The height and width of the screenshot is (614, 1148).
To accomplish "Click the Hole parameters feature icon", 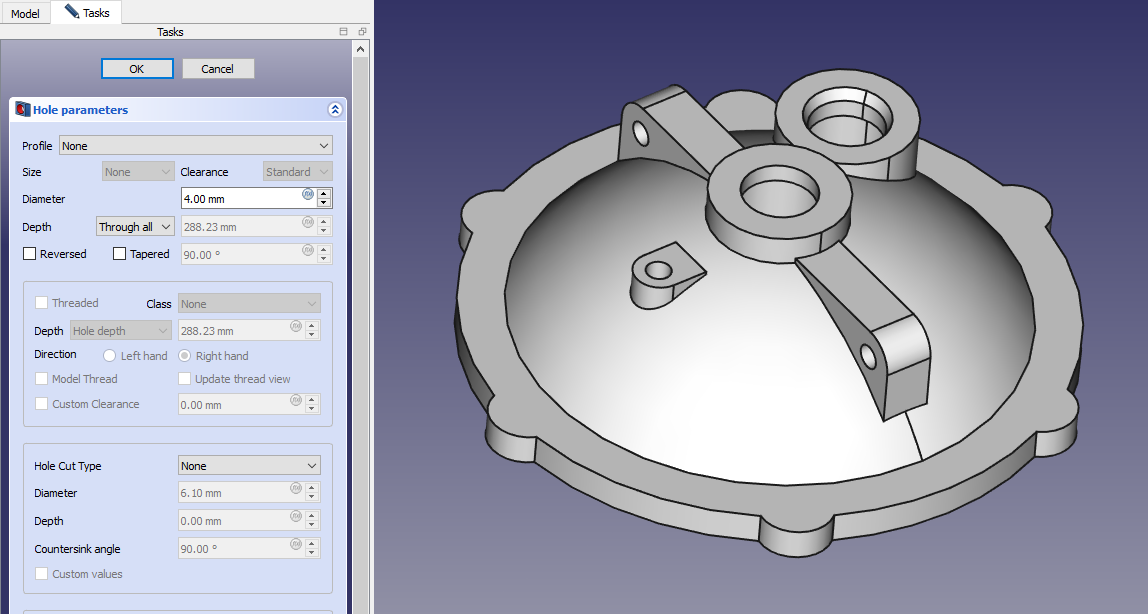I will tap(22, 110).
